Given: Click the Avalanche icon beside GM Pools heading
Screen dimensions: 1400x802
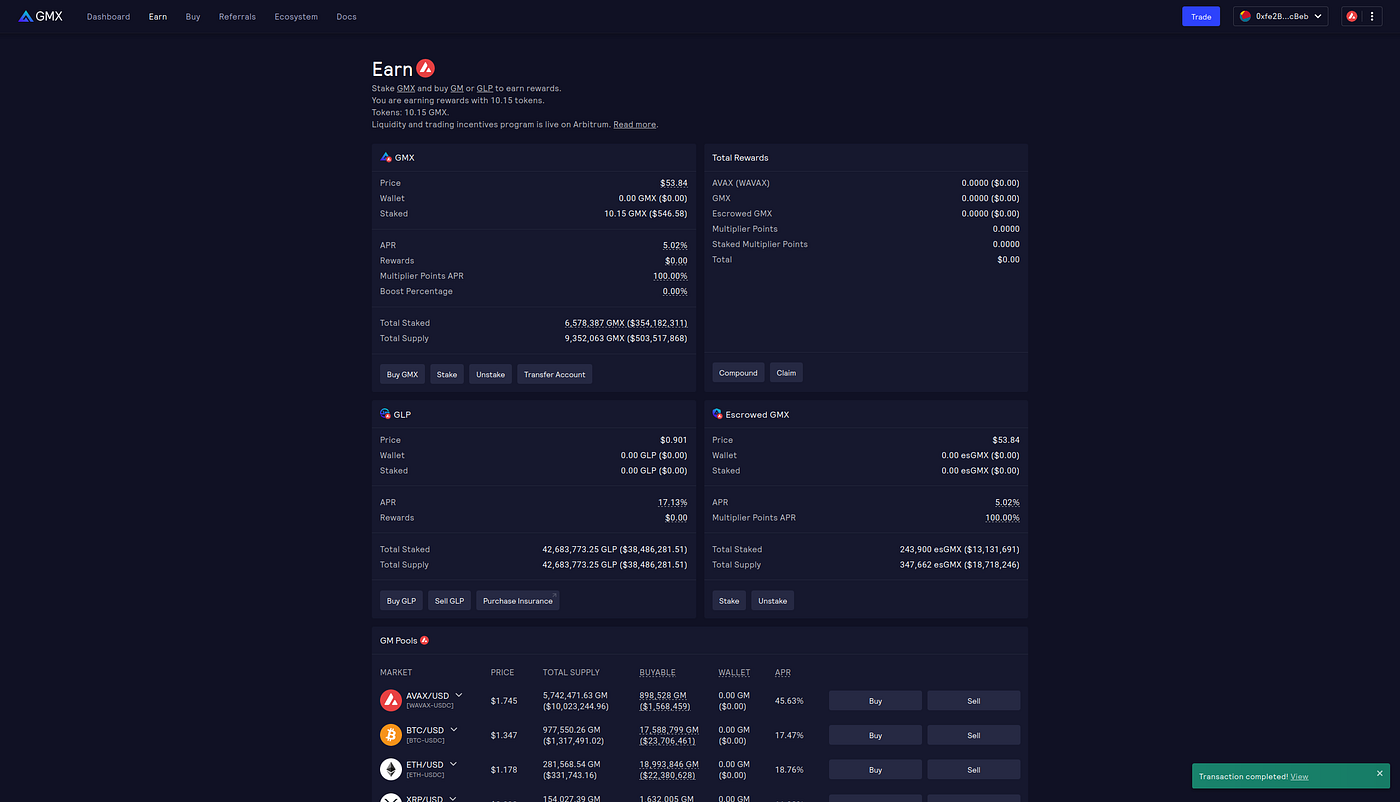Looking at the screenshot, I should 423,640.
